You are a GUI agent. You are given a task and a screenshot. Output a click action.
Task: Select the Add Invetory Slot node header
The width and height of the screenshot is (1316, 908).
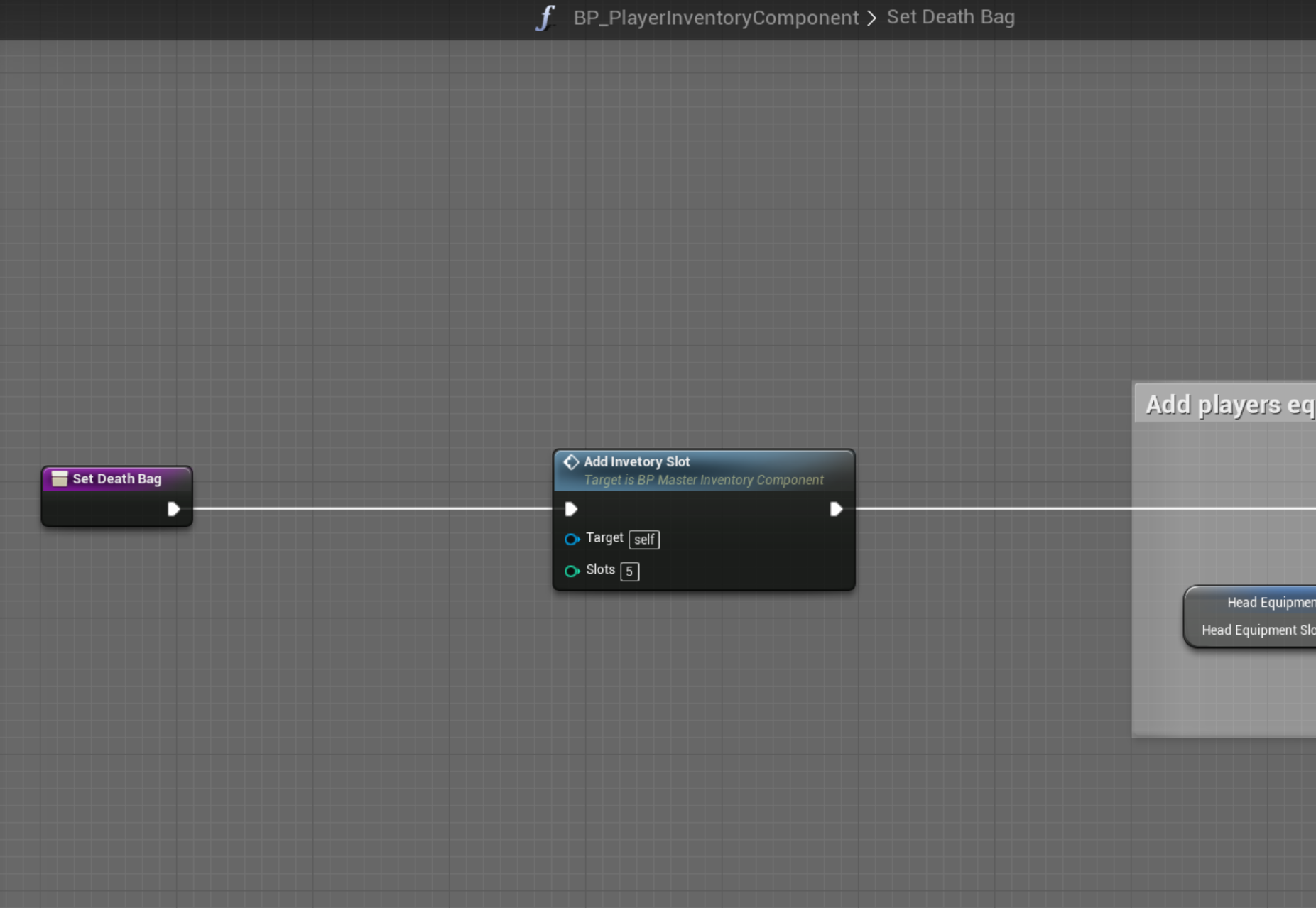(704, 470)
